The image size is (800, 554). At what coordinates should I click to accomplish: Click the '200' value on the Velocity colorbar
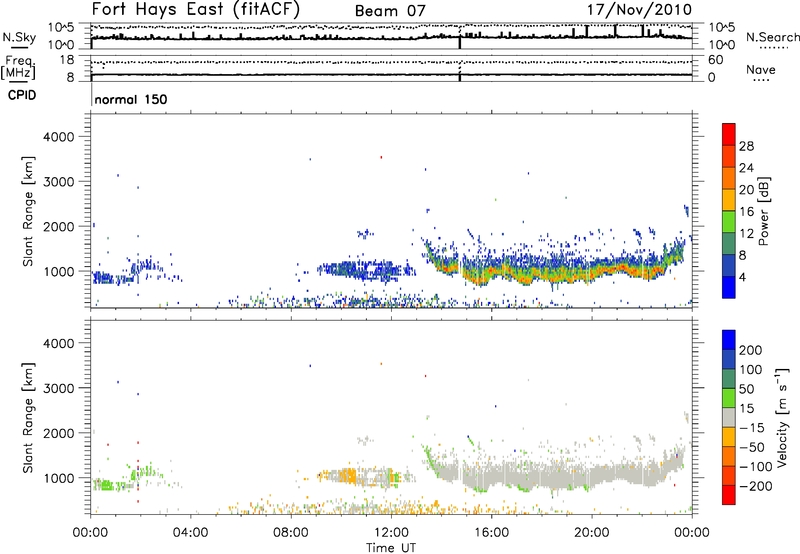pyautogui.click(x=751, y=350)
